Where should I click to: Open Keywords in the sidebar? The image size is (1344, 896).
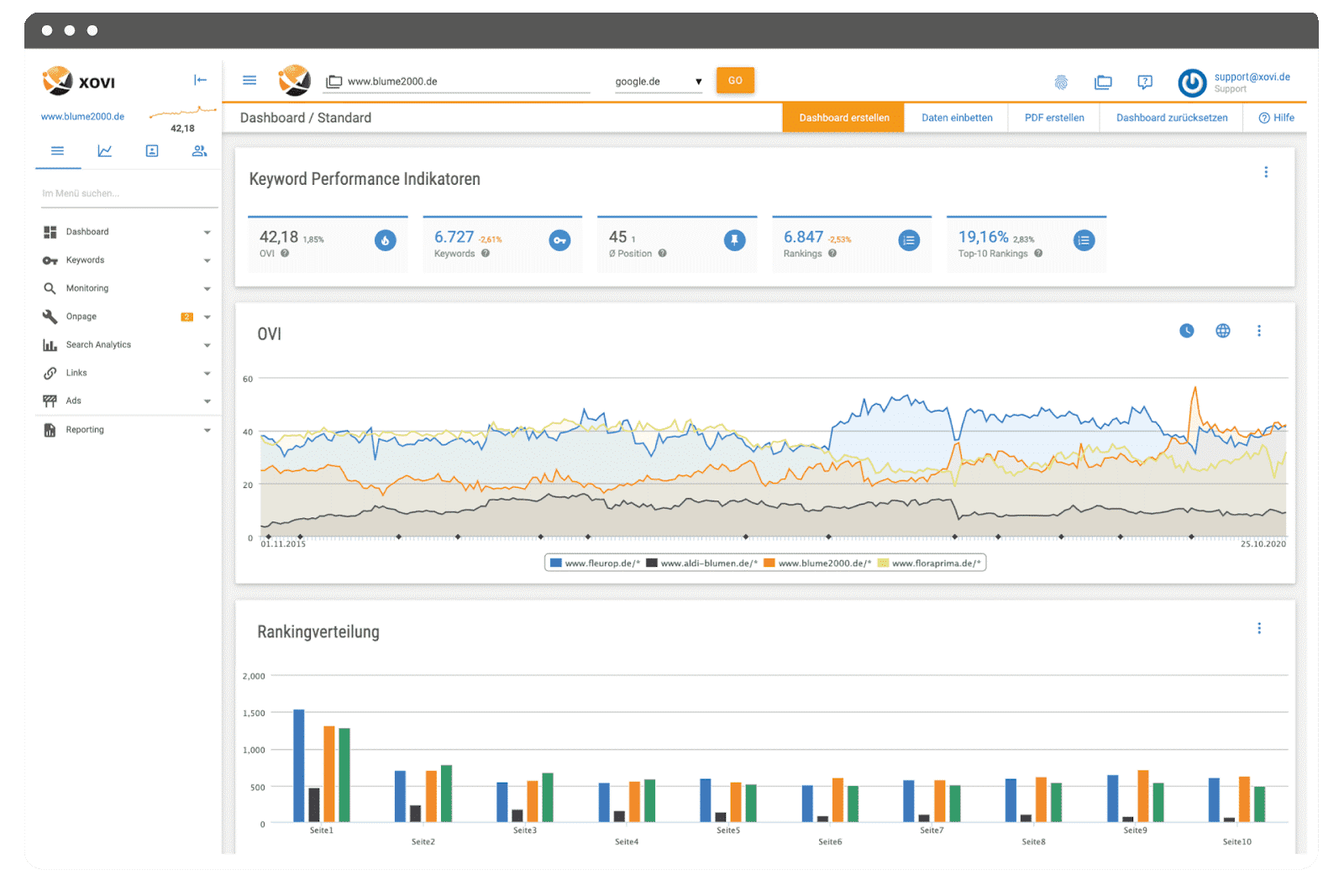pos(85,260)
